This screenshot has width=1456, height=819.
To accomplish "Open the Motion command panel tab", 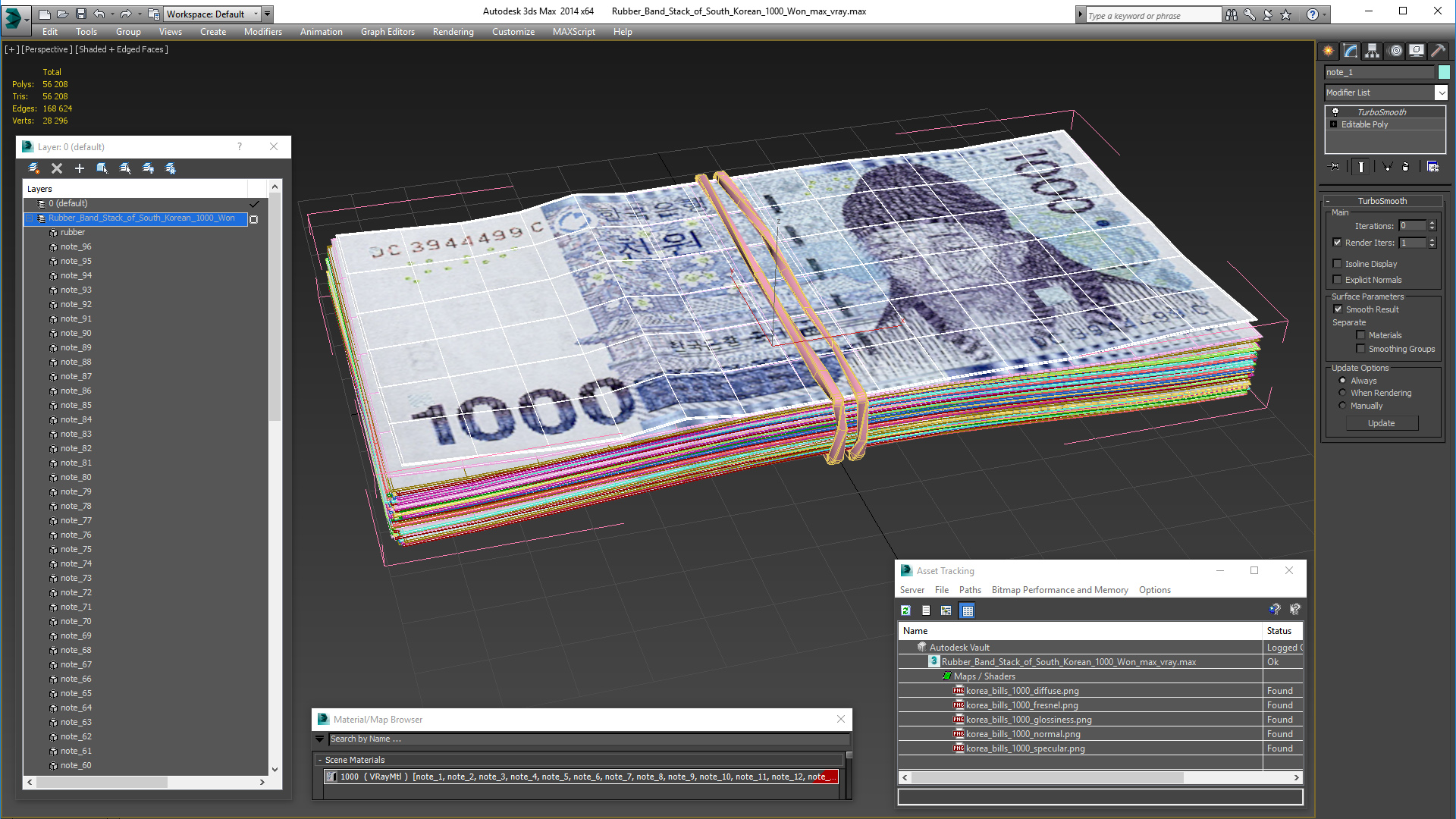I will pos(1395,51).
